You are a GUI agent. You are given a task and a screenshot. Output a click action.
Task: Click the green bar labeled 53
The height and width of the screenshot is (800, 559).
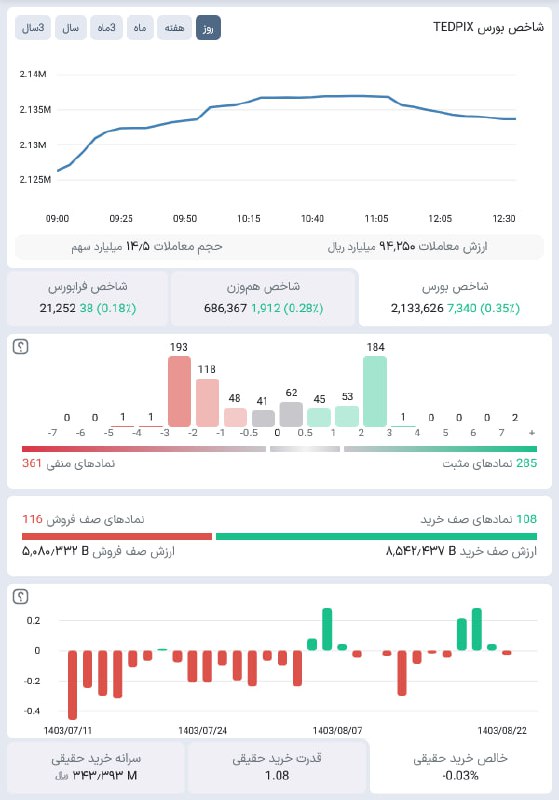(347, 416)
